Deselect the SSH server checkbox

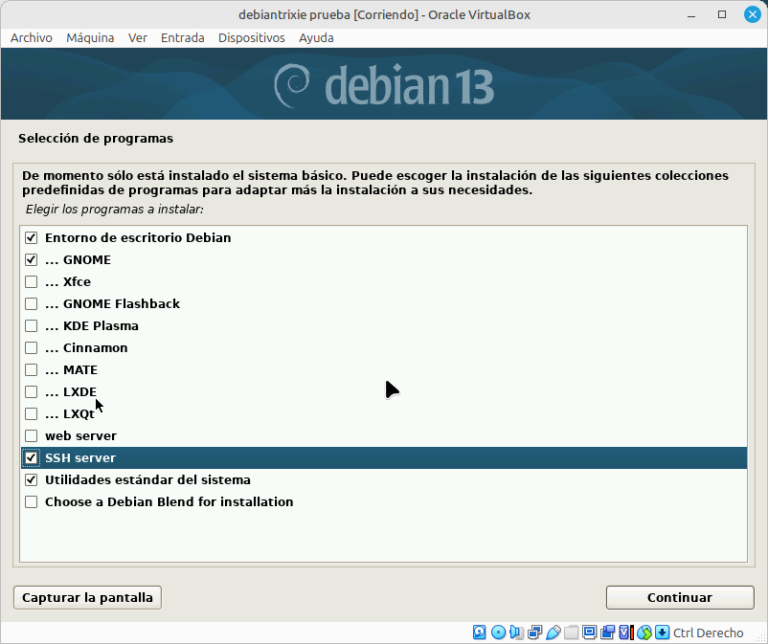point(31,458)
